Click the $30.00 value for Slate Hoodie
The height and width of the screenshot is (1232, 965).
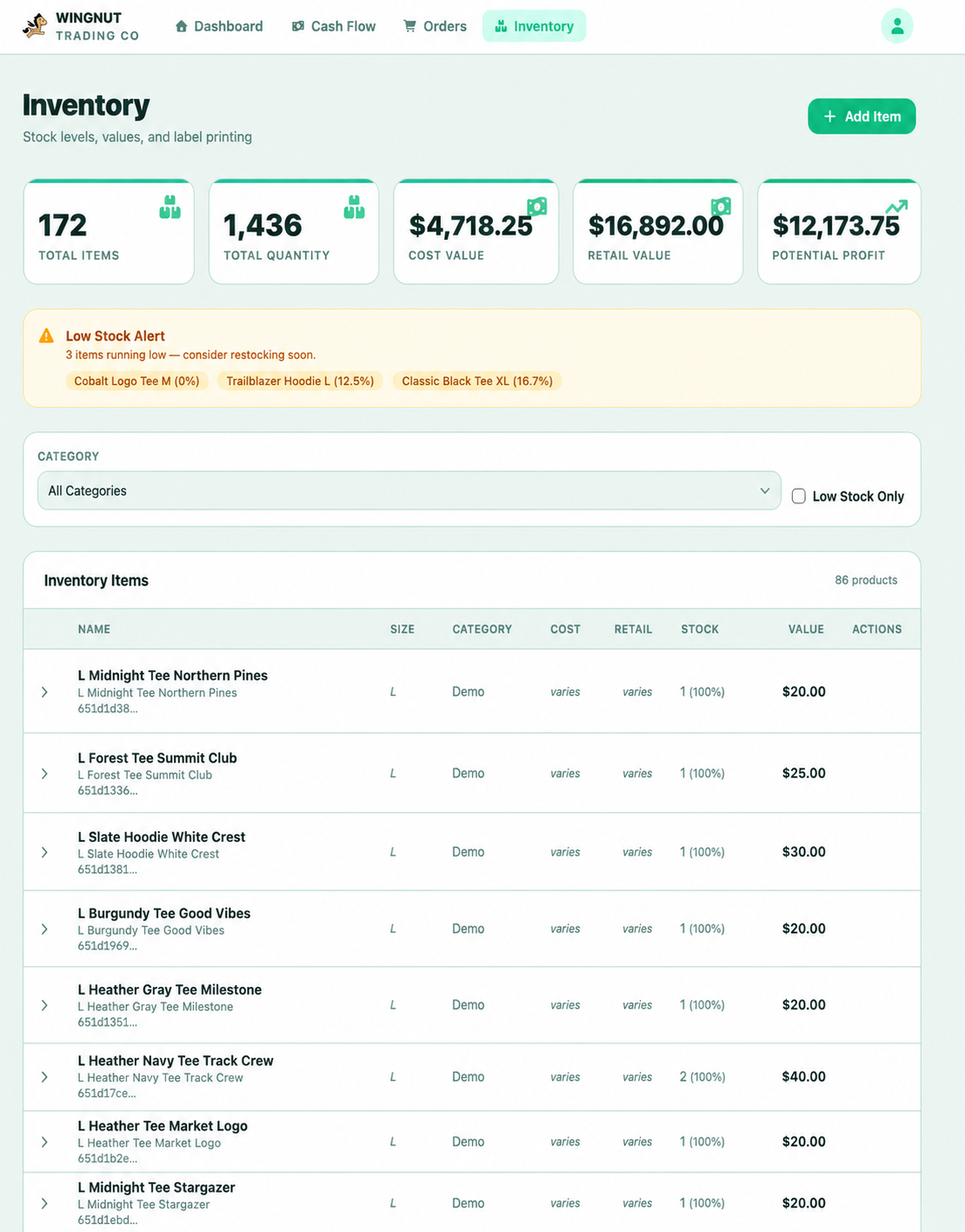click(x=803, y=852)
